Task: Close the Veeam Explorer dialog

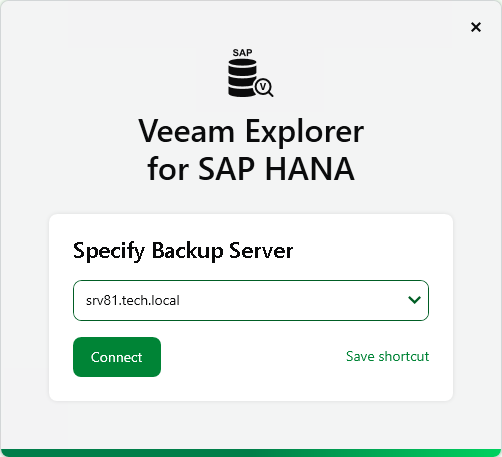Action: pyautogui.click(x=476, y=27)
